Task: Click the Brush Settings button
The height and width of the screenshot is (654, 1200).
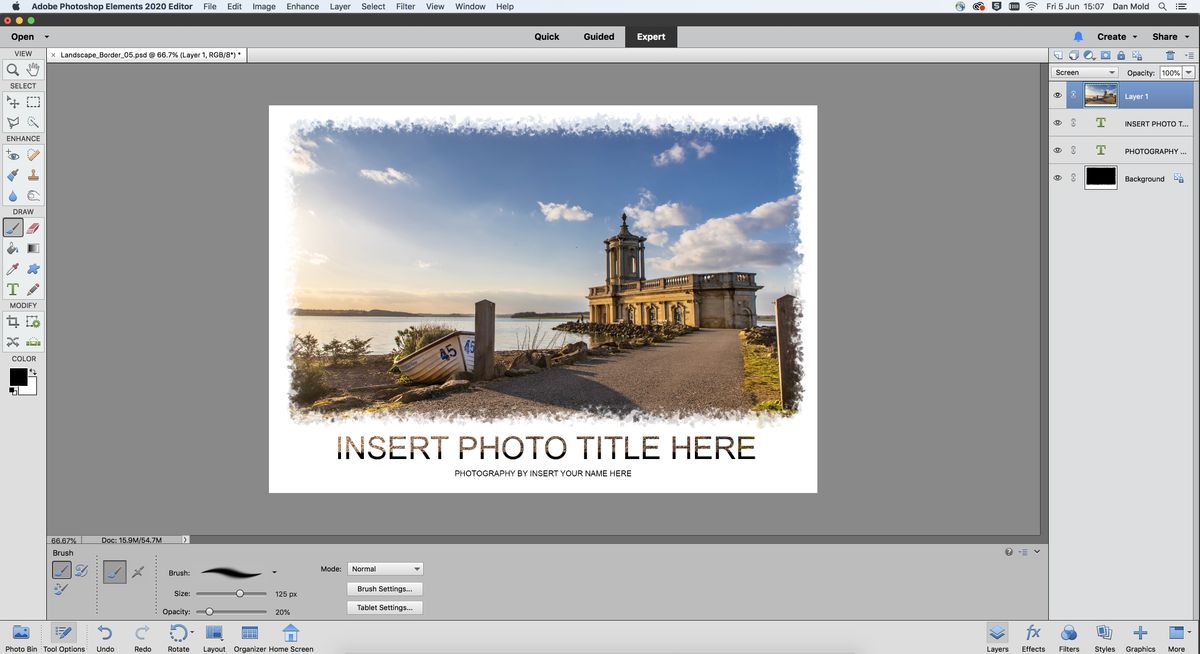Action: tap(385, 588)
